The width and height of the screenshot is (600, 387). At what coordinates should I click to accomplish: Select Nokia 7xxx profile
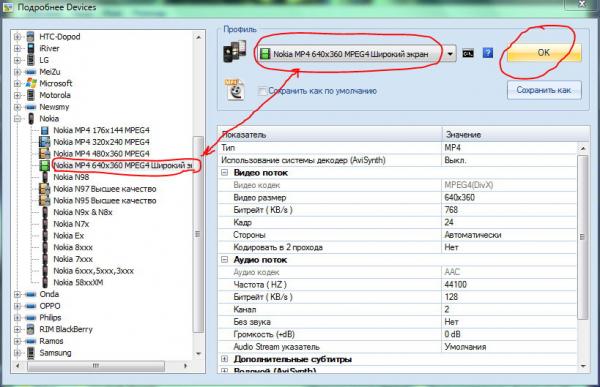tap(73, 259)
